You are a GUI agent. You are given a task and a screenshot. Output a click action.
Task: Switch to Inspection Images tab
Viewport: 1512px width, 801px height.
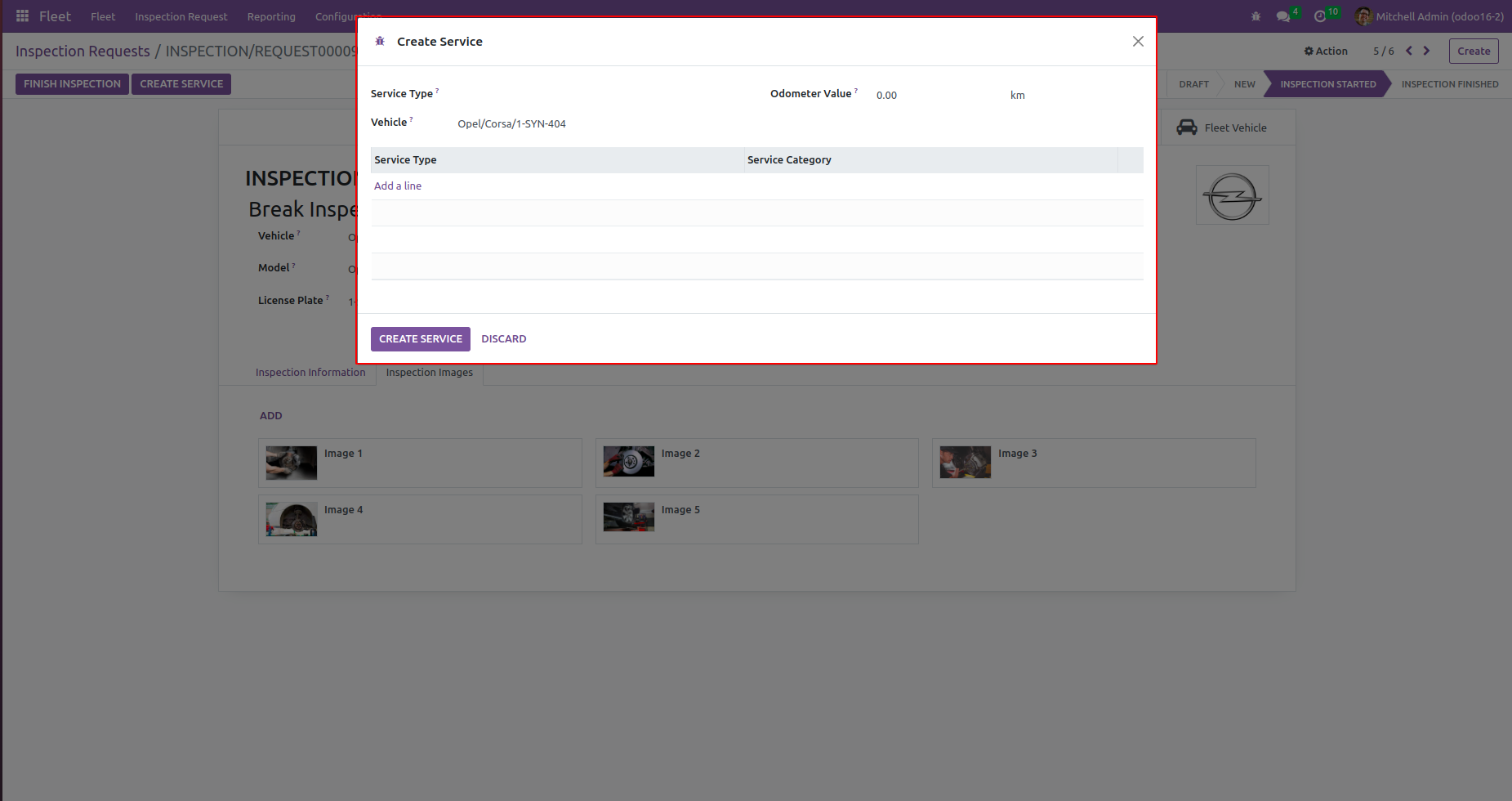(x=430, y=372)
